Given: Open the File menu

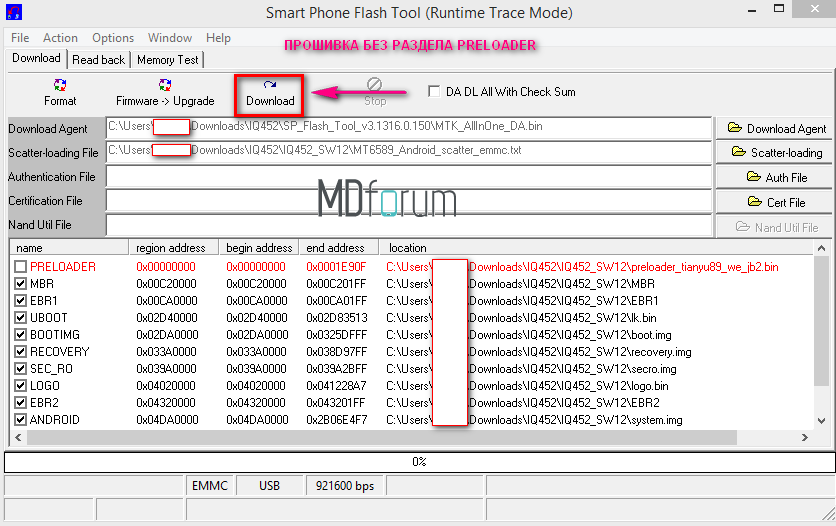Looking at the screenshot, I should tap(20, 38).
